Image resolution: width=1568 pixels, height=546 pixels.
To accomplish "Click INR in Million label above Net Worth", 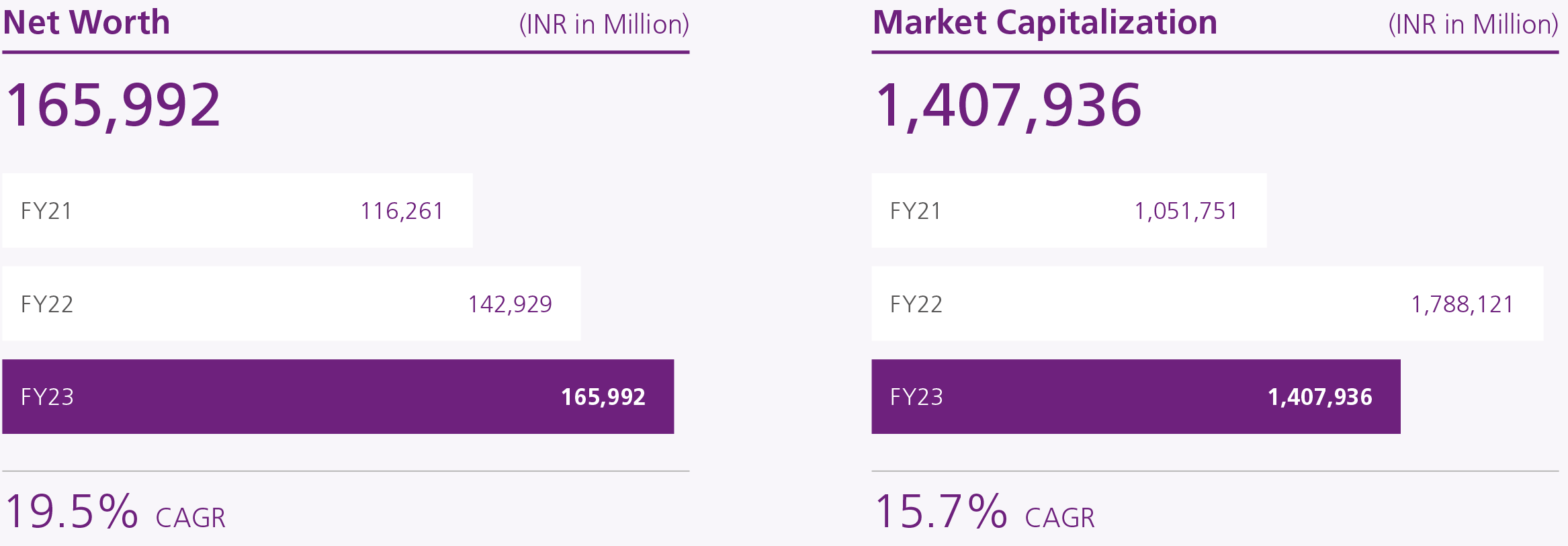I will click(604, 25).
